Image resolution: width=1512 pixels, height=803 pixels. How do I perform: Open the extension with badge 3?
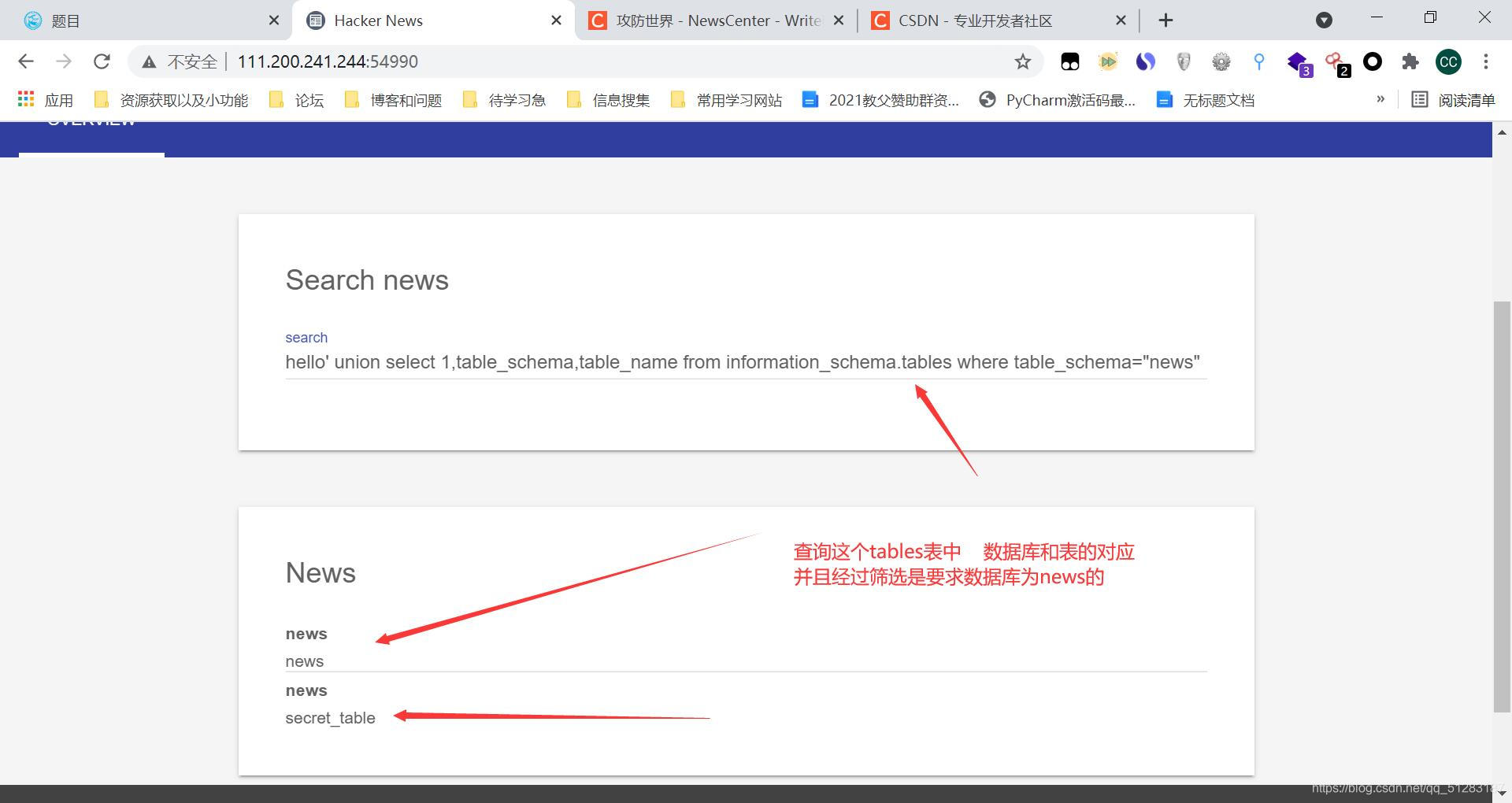coord(1298,63)
